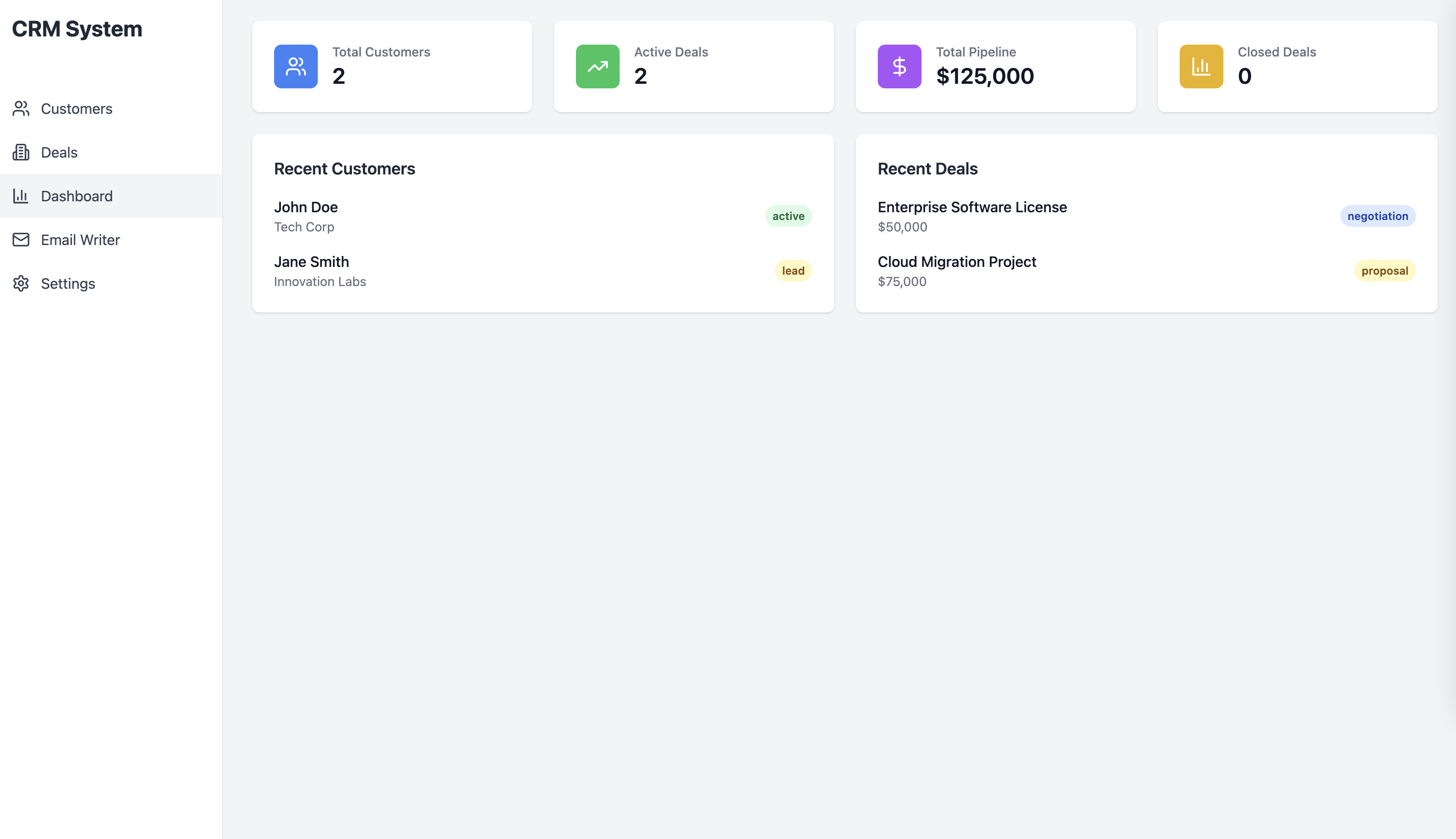1456x839 pixels.
Task: Click the blue Total Customers icon
Action: tap(295, 66)
